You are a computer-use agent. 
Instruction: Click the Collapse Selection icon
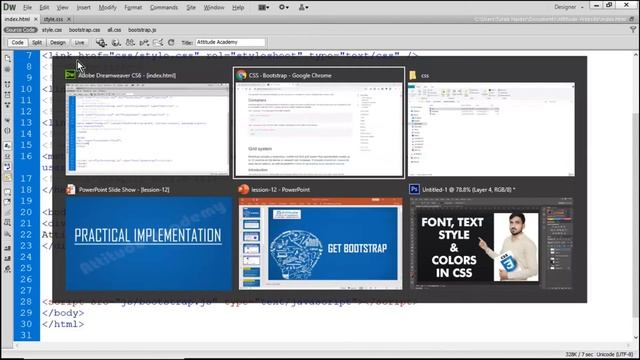7,95
